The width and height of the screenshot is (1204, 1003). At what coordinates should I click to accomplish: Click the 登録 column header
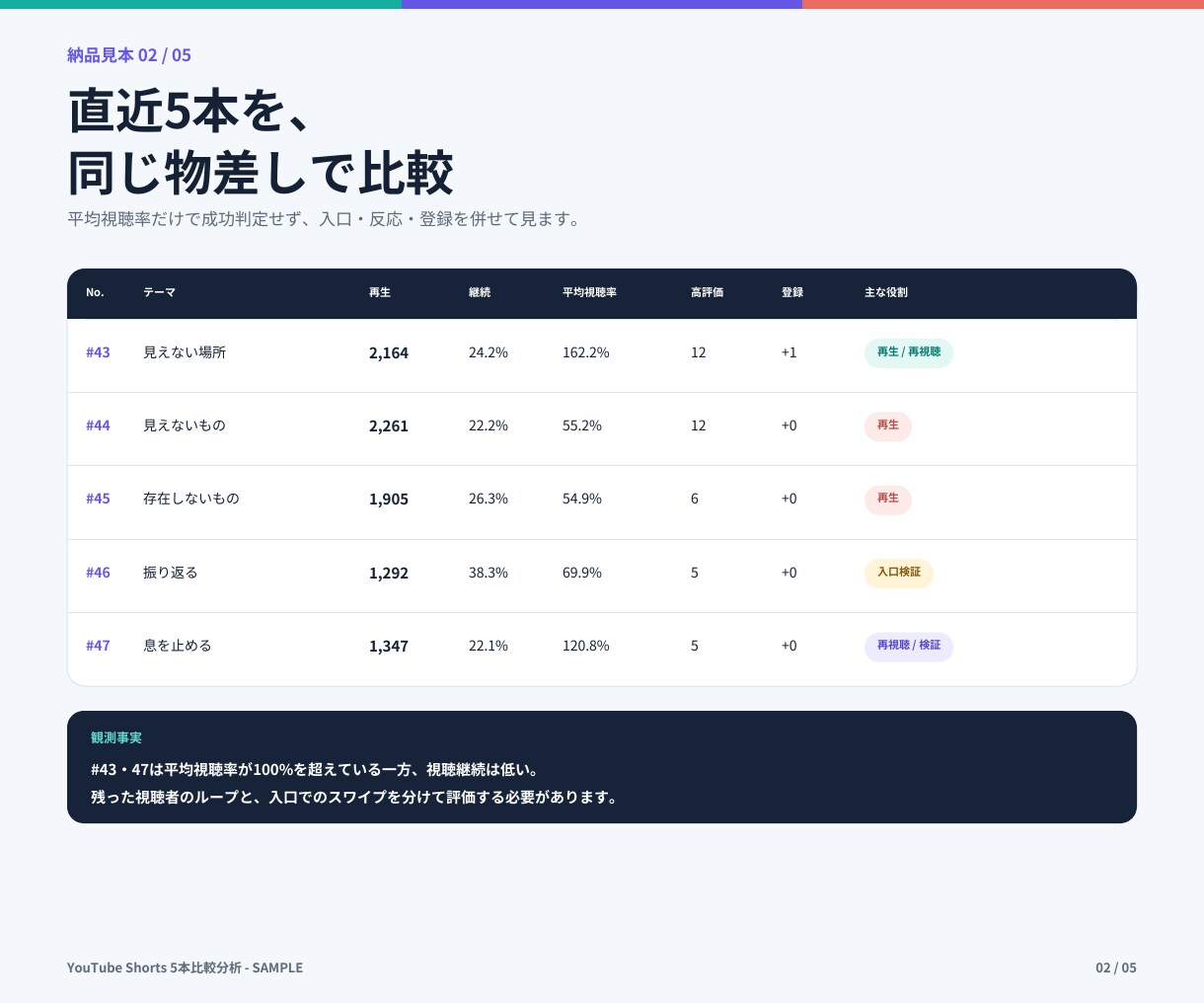point(792,292)
